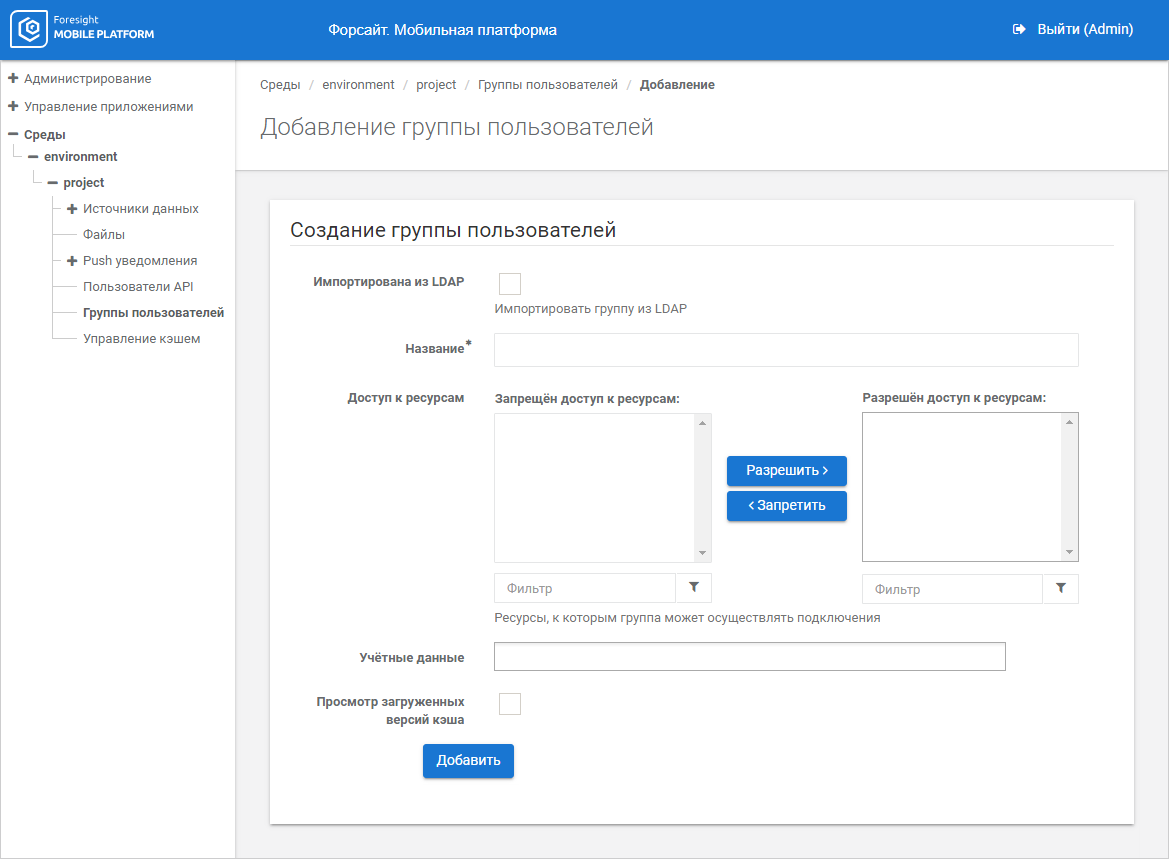Collapse the Среды tree node
1169x859 pixels.
pos(13,134)
